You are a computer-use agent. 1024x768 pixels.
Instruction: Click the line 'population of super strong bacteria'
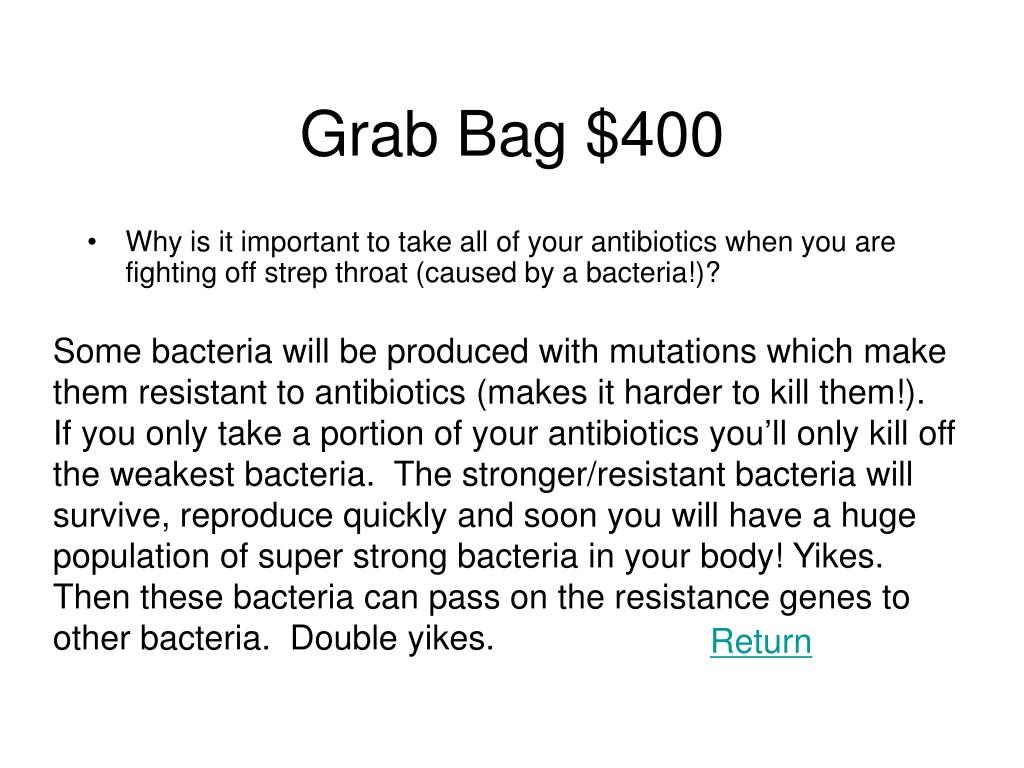click(468, 557)
